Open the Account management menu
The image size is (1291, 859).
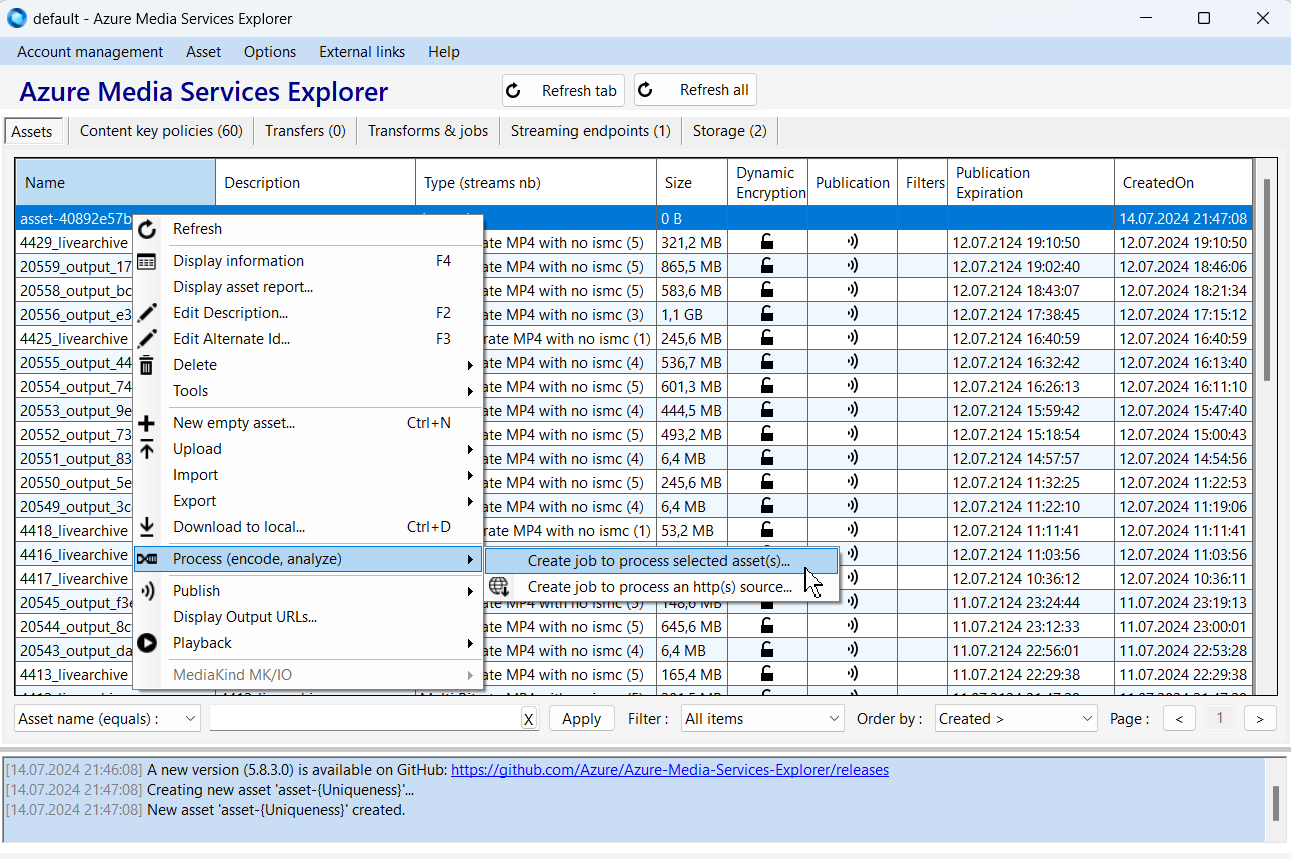tap(90, 52)
